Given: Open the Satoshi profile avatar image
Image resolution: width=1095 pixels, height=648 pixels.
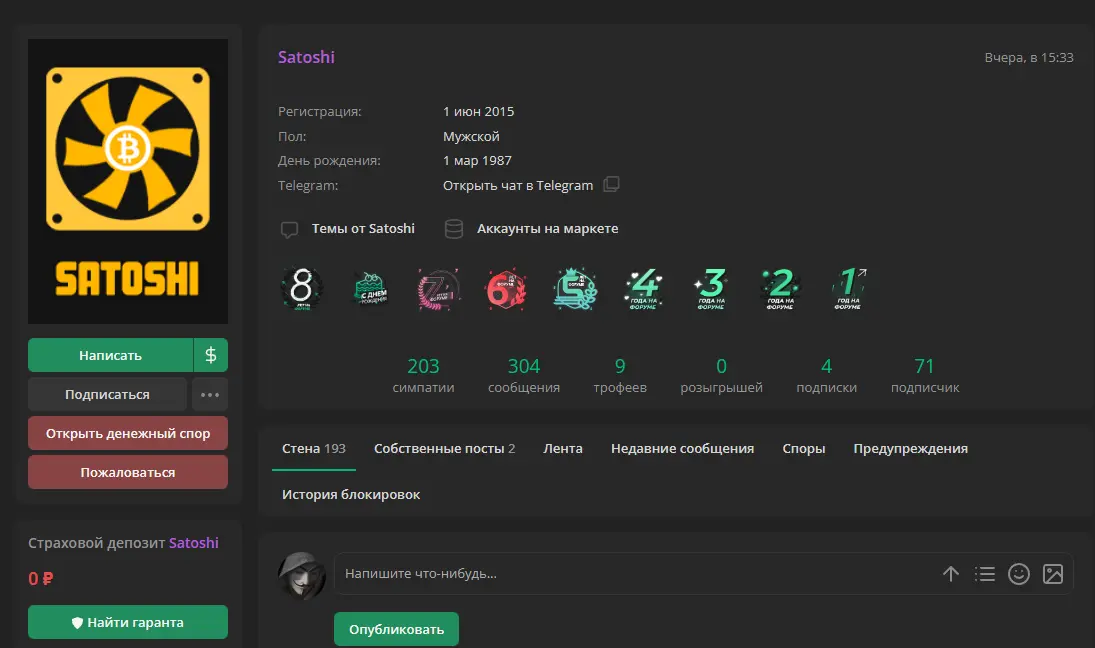Looking at the screenshot, I should coord(128,182).
